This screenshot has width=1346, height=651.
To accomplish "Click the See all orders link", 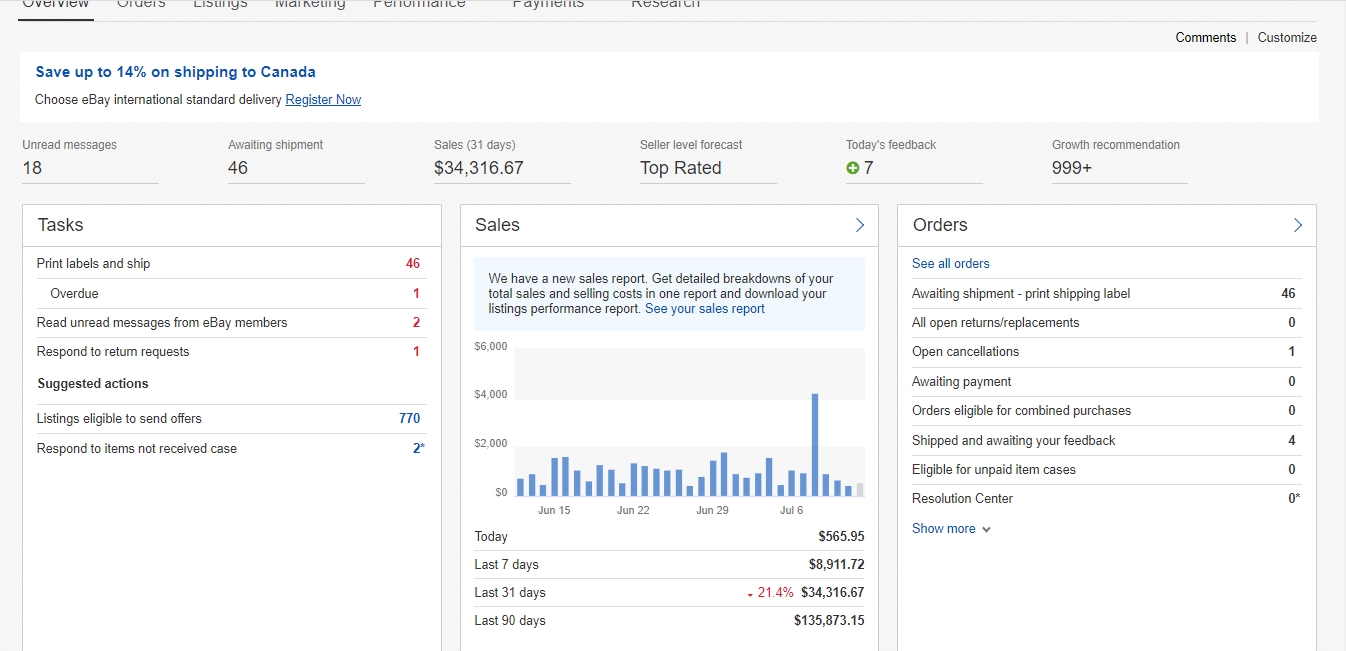I will (950, 264).
